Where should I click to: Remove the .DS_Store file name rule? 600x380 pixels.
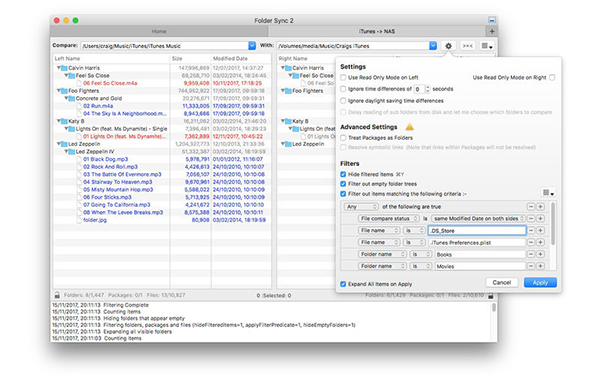pyautogui.click(x=531, y=230)
